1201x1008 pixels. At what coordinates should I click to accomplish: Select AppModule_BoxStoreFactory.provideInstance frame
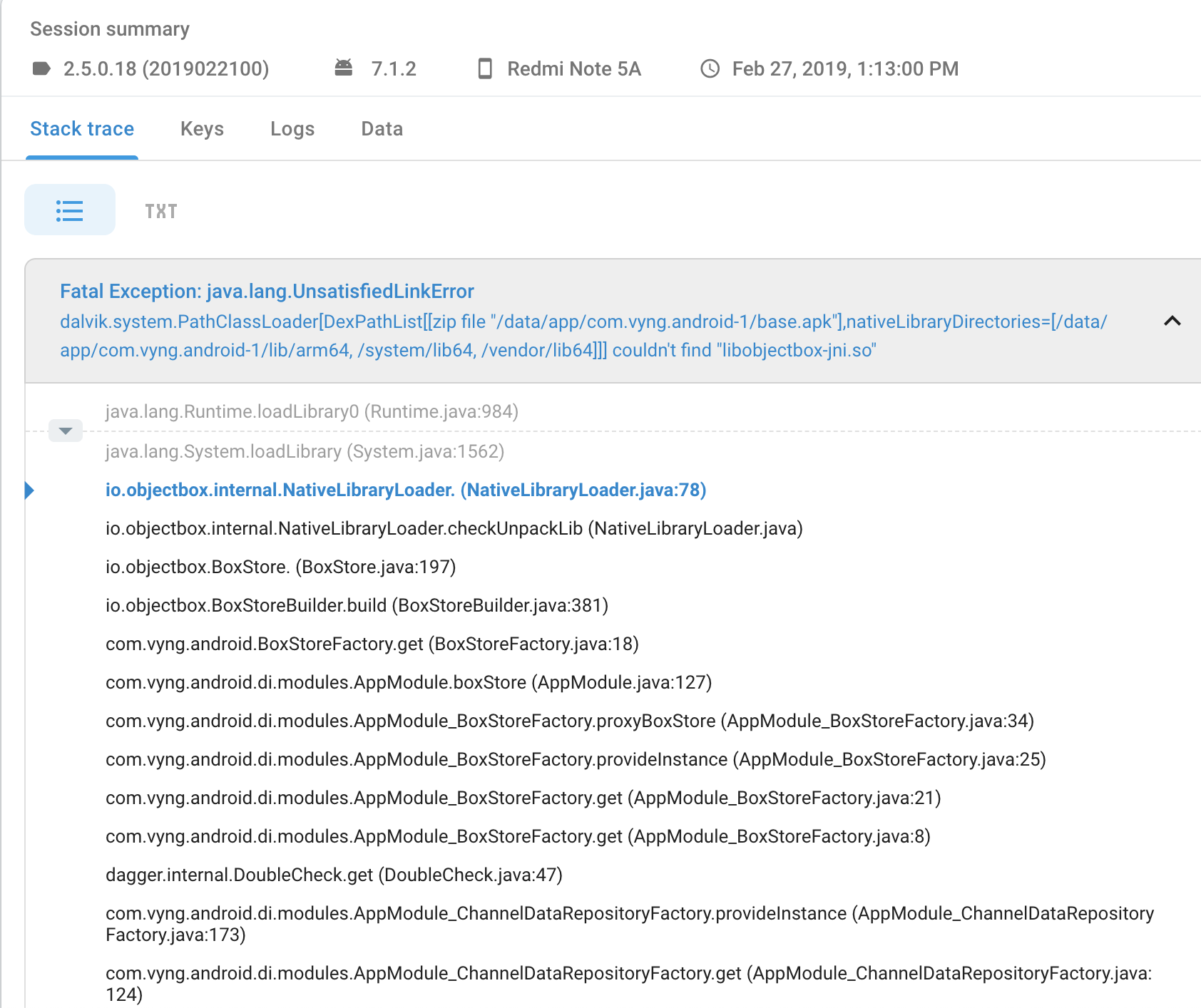(576, 760)
